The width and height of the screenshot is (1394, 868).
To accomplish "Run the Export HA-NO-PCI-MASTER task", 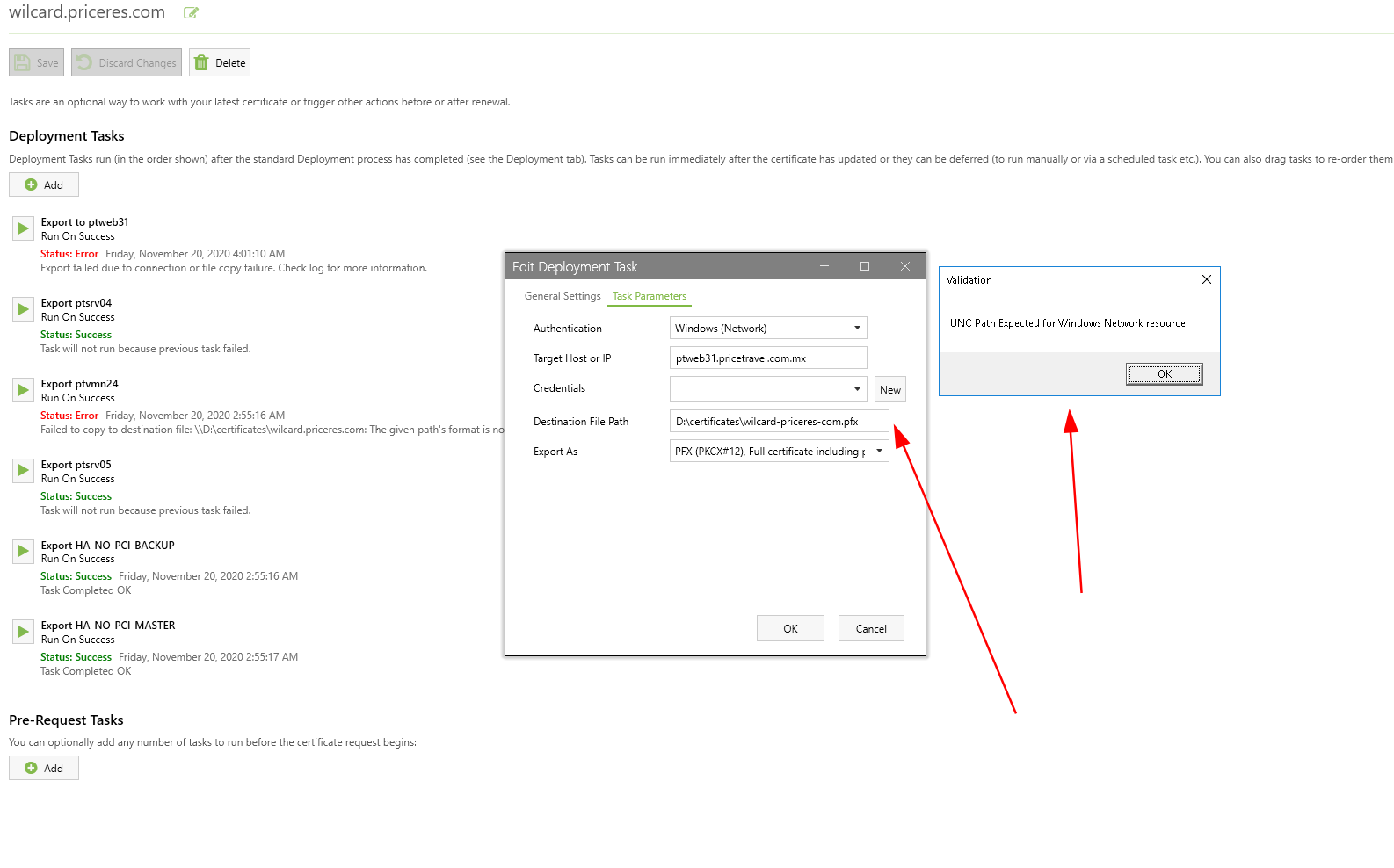I will (x=23, y=632).
